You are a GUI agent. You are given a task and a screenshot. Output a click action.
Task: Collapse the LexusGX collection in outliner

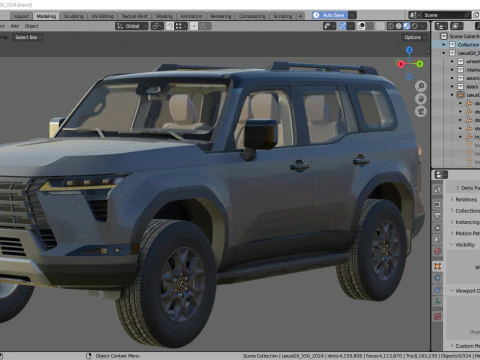click(444, 53)
